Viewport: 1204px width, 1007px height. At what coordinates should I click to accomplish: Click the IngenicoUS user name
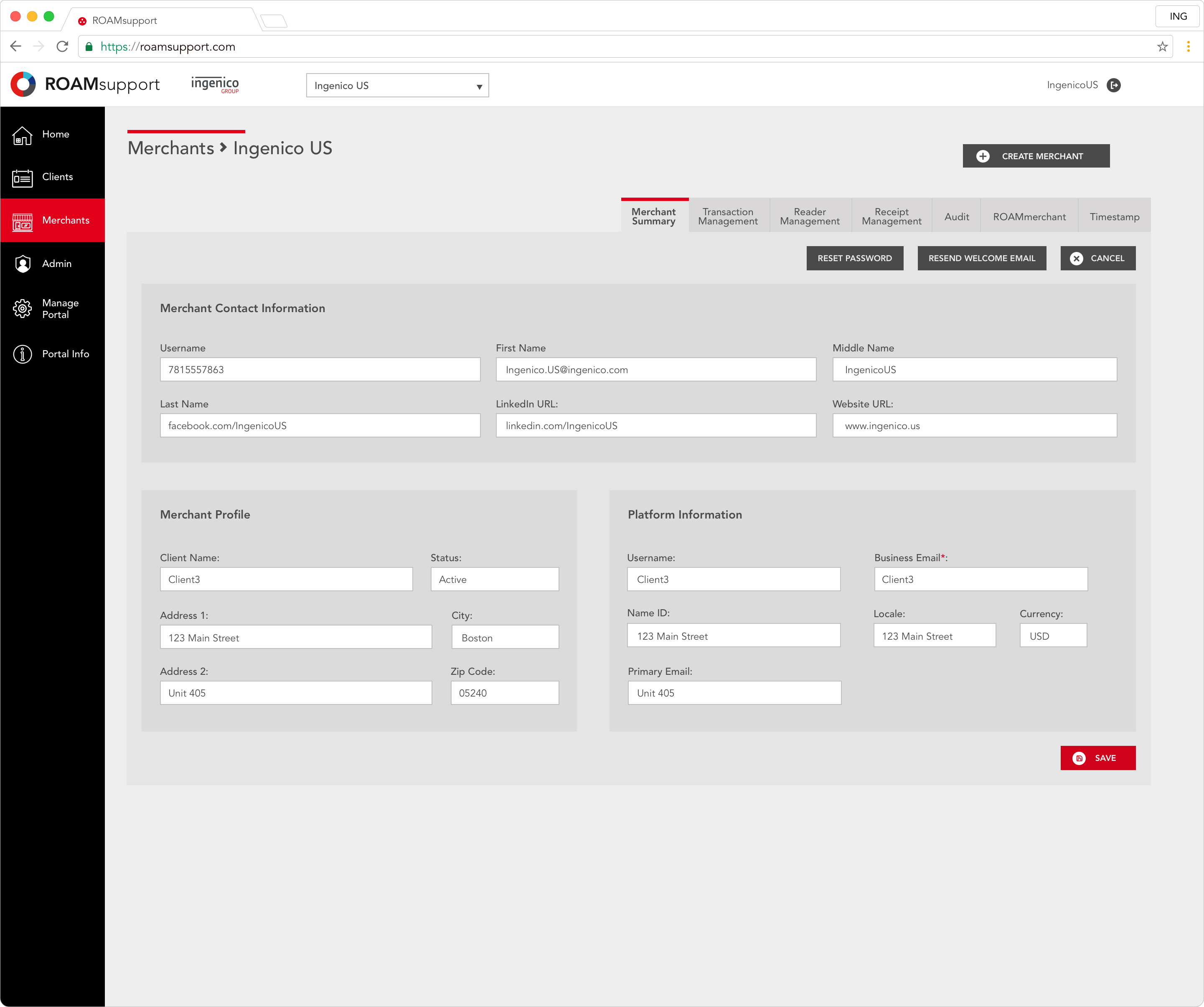pos(1072,85)
